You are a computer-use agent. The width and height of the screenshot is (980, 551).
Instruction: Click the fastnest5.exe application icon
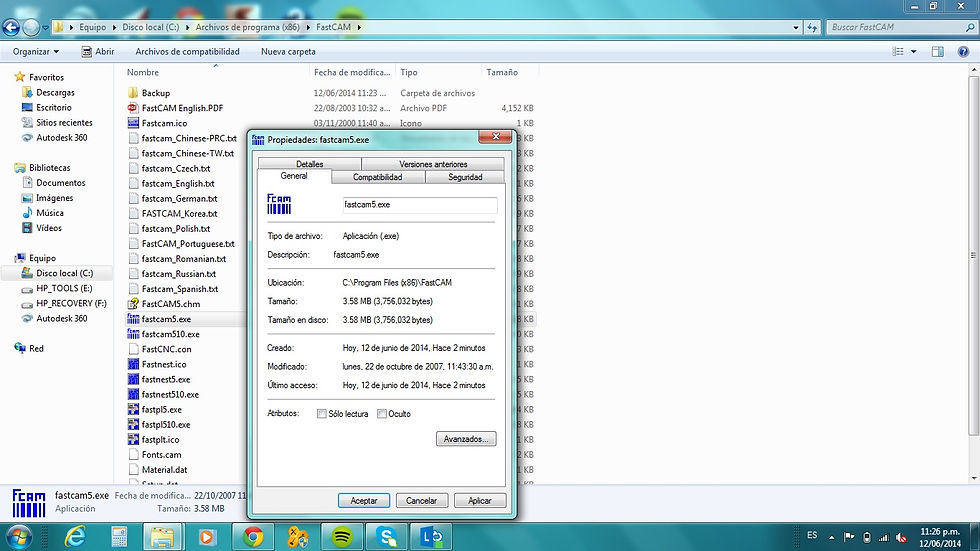point(132,379)
